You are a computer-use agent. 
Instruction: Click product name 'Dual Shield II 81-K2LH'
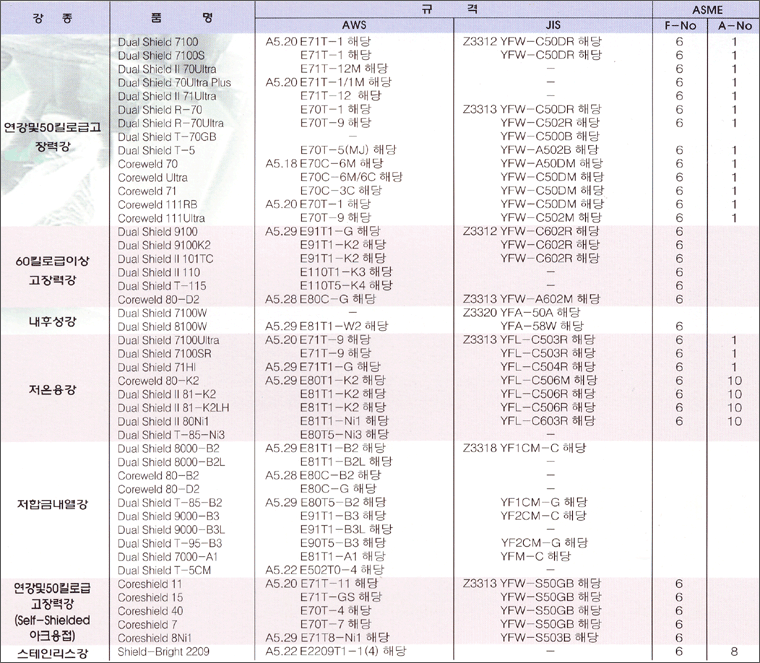174,408
